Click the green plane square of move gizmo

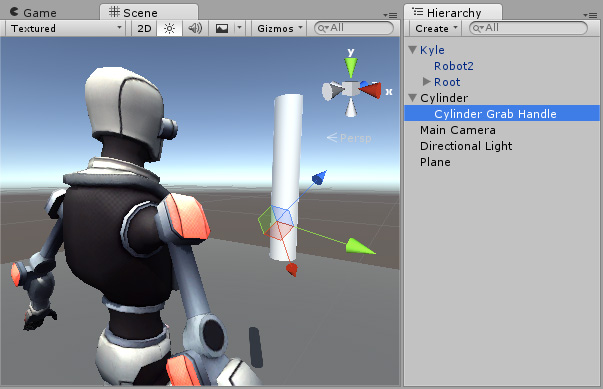click(266, 221)
